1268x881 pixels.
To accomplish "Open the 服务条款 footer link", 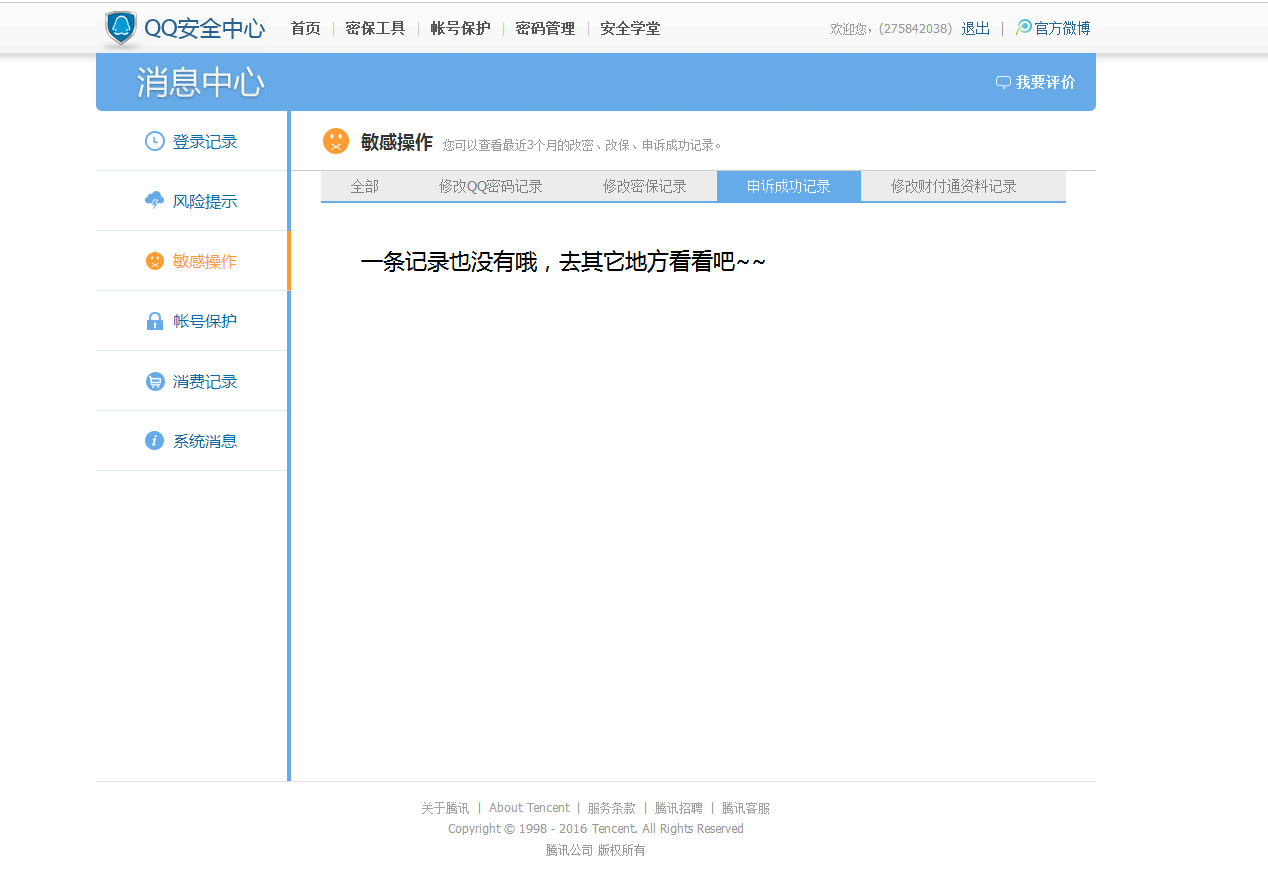I will point(612,808).
